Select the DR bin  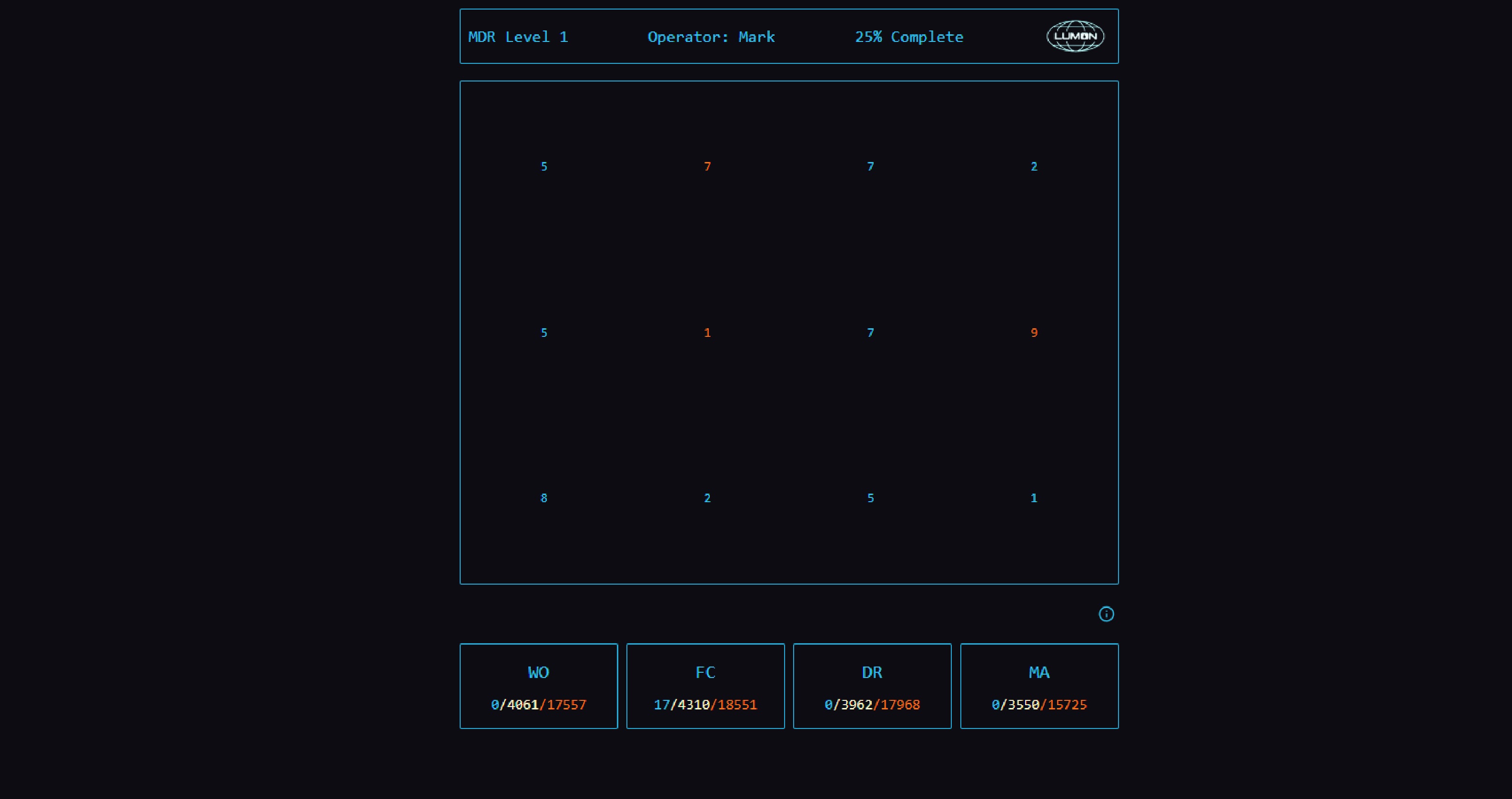tap(872, 686)
